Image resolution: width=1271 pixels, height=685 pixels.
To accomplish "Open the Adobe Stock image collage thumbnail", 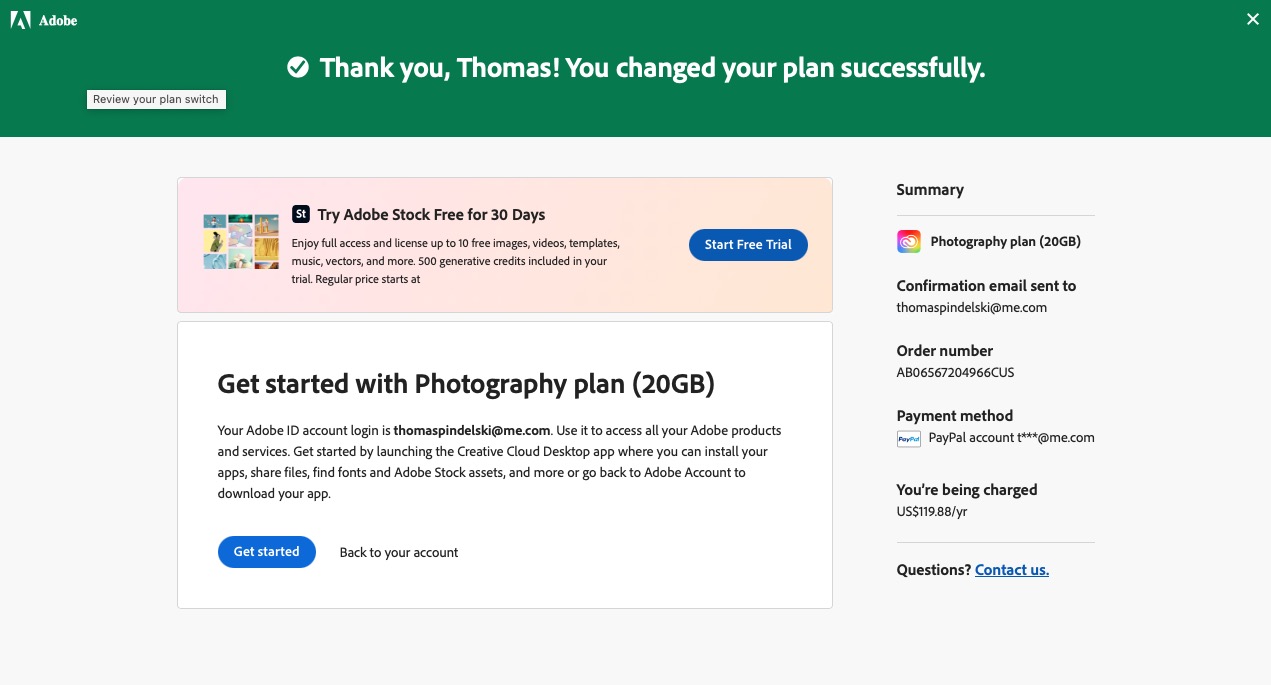I will [240, 241].
